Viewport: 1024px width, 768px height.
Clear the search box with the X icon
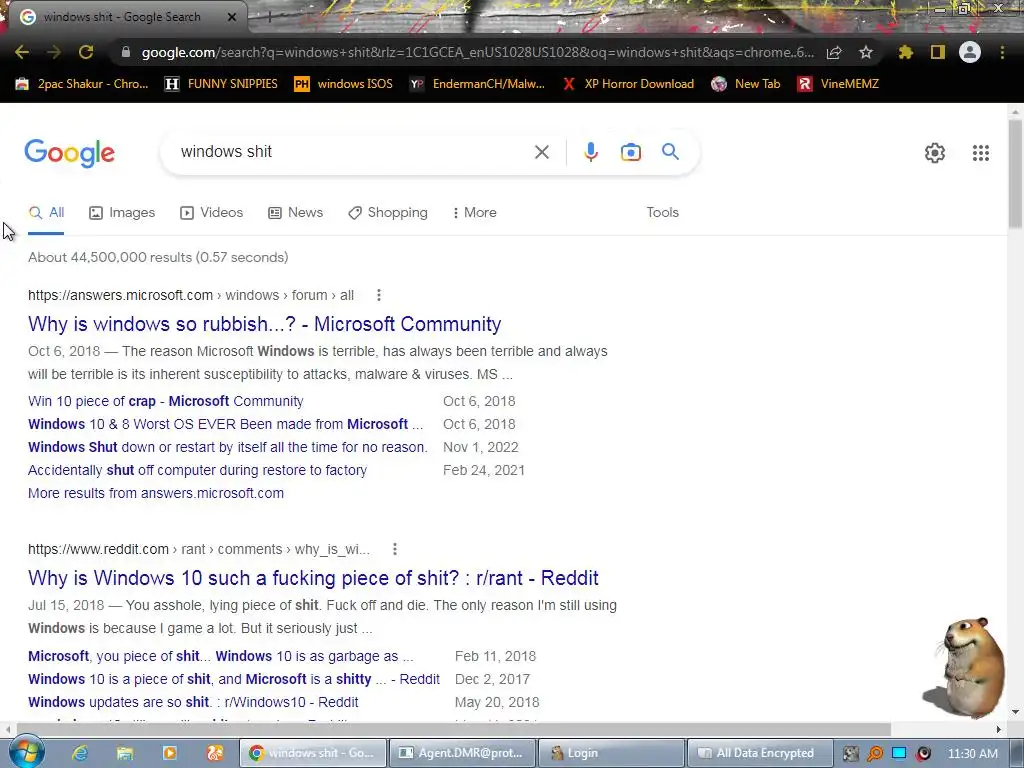click(x=541, y=152)
